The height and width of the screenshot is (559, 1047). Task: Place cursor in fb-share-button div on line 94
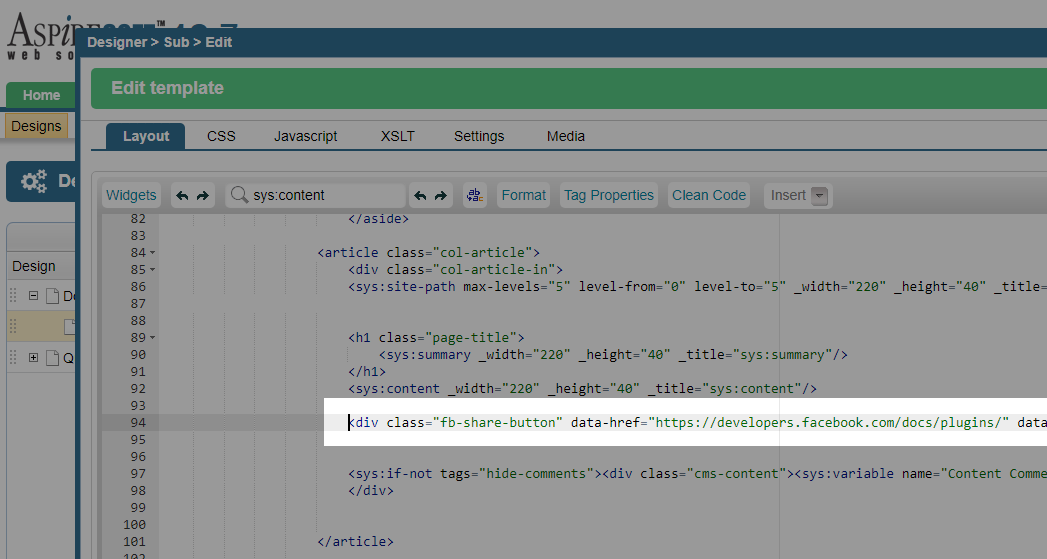[x=697, y=422]
